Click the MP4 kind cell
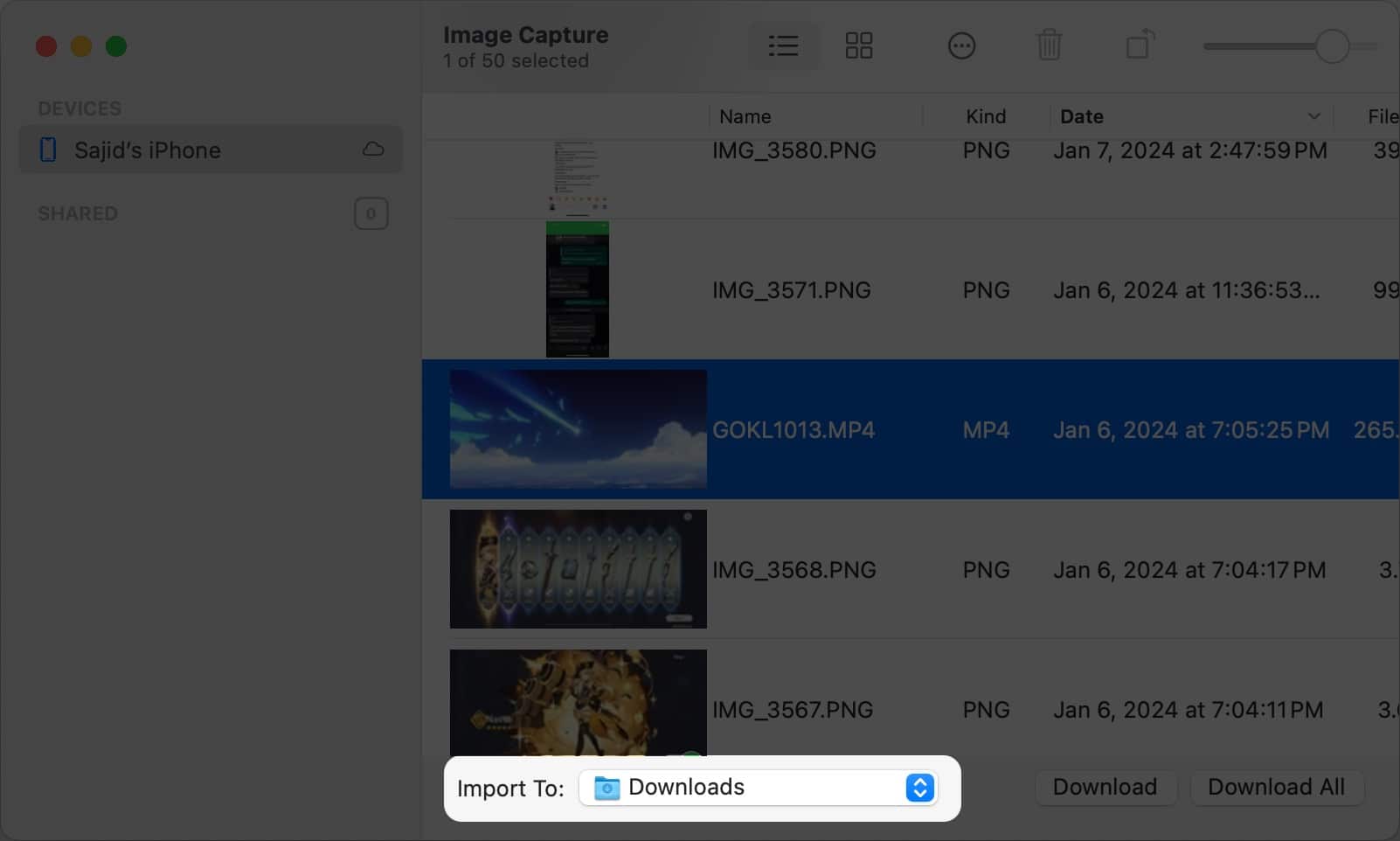The height and width of the screenshot is (841, 1400). coord(986,430)
